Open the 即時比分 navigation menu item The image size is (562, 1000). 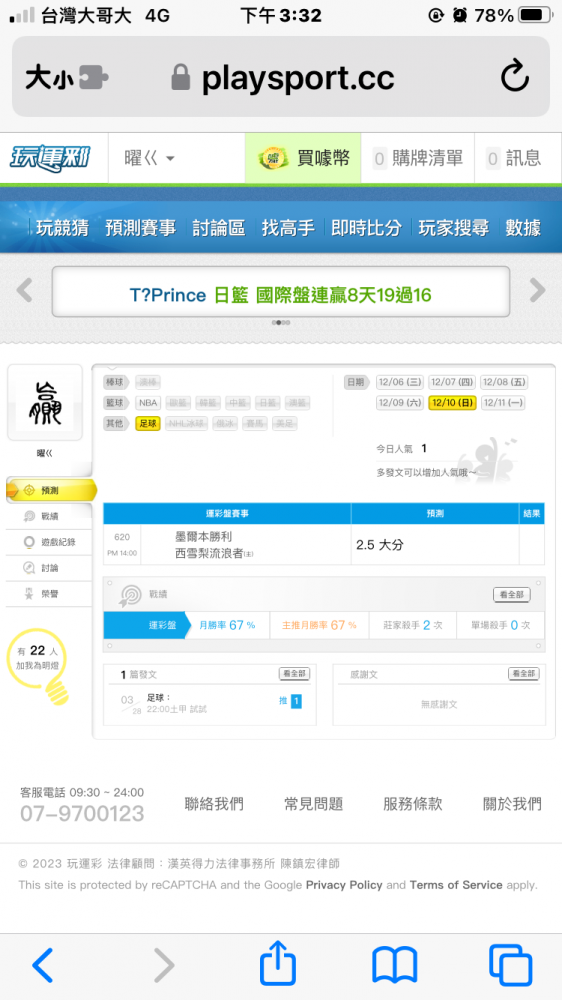point(366,228)
